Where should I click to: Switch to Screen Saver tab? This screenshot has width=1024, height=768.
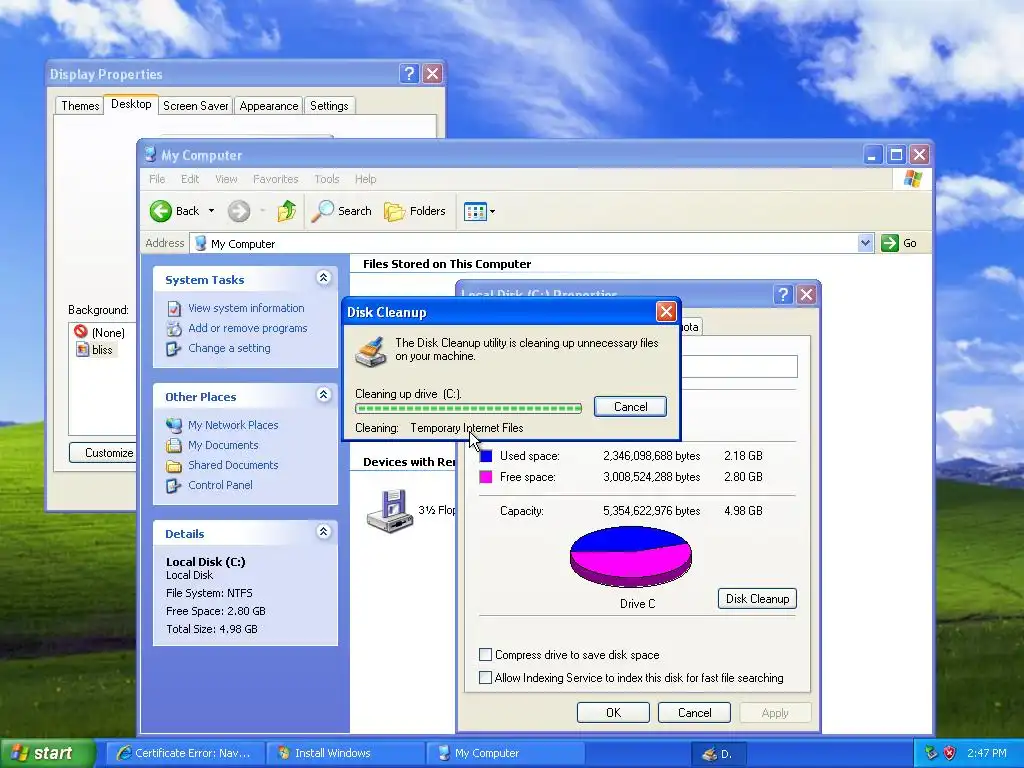(195, 106)
